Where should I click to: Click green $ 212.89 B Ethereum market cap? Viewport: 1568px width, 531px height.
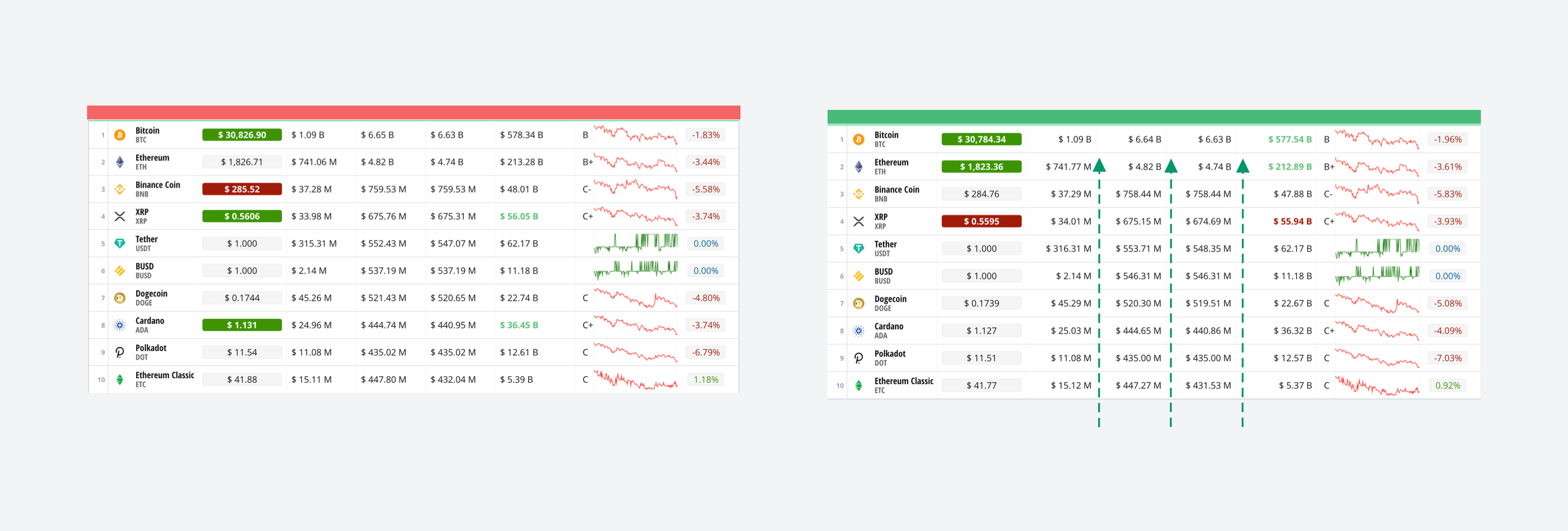[x=1290, y=167]
